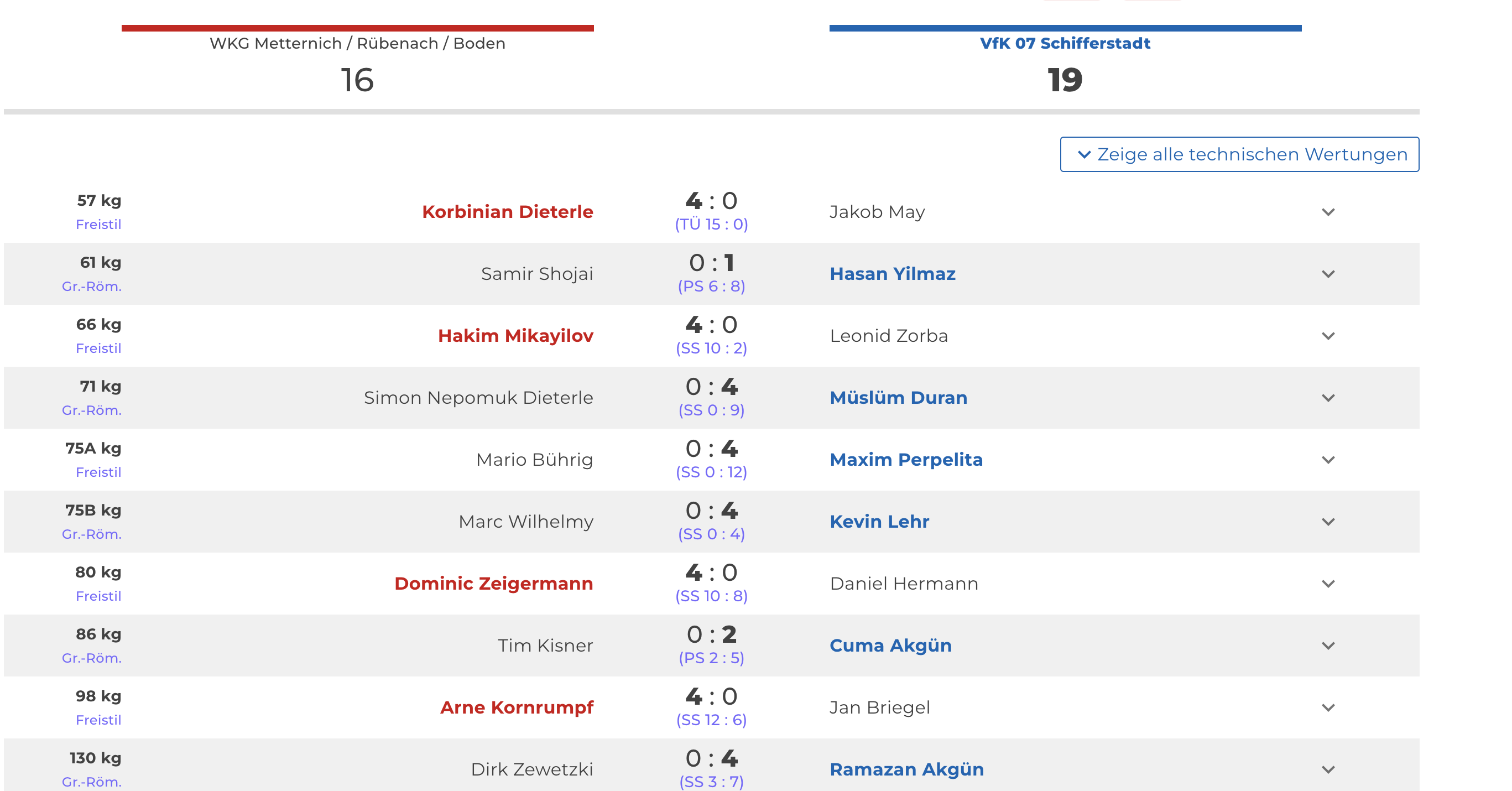This screenshot has height=791, width=1512.
Task: Expand the Jan Briegel bout row chevron
Action: pyautogui.click(x=1328, y=707)
